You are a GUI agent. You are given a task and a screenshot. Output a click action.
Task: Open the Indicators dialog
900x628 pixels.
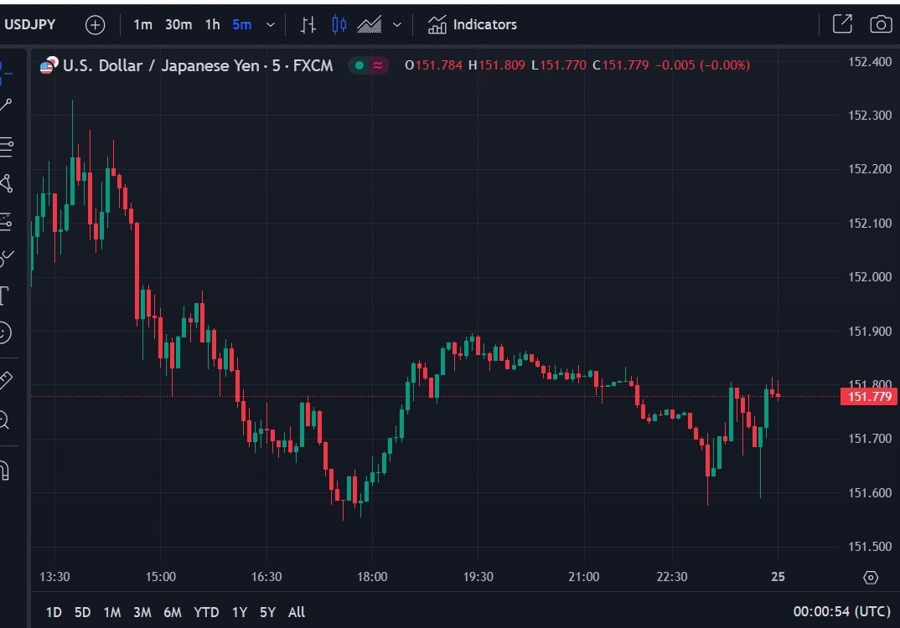click(472, 25)
